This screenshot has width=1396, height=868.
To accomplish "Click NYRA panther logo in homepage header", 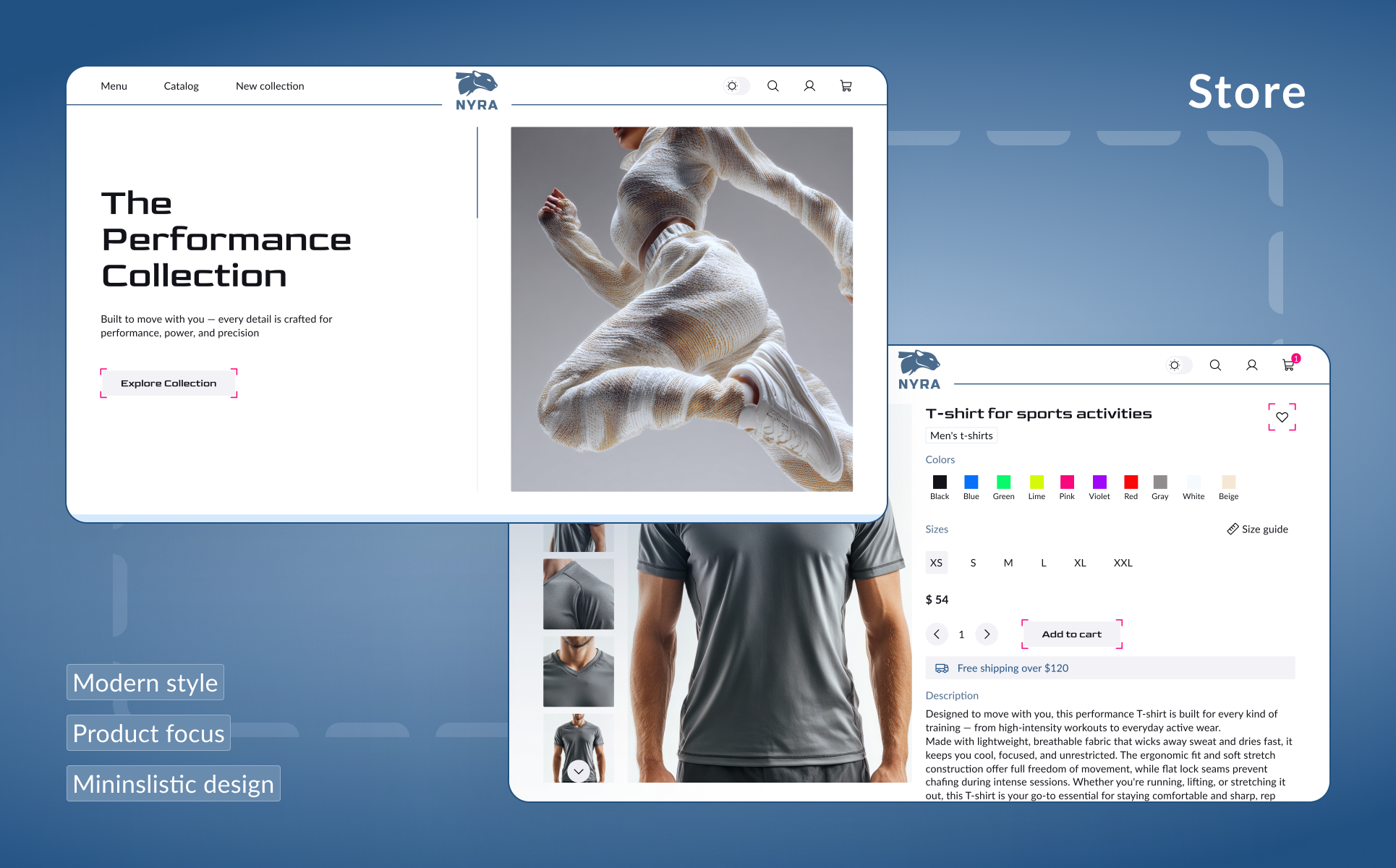I will coord(477,90).
